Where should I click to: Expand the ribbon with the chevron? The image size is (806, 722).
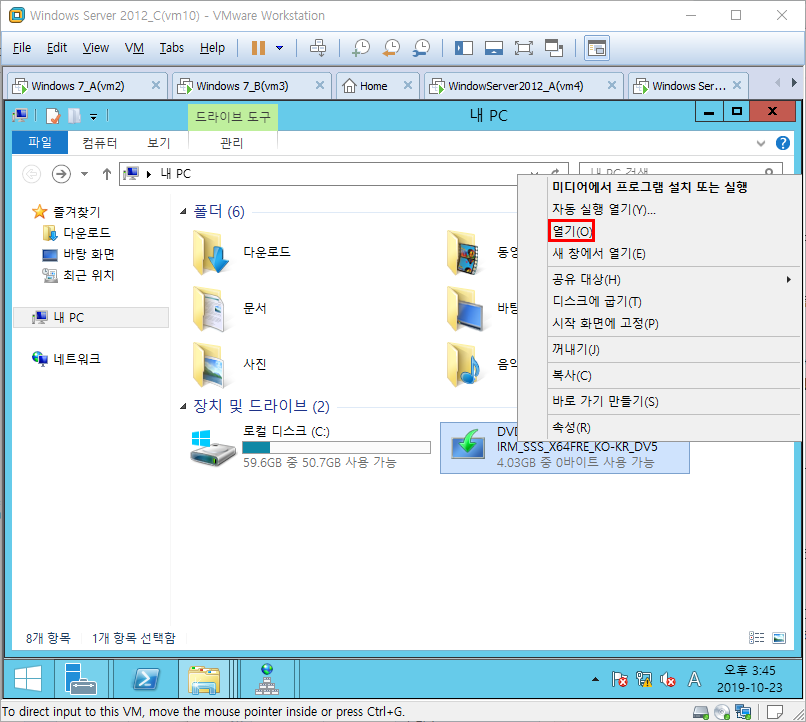(x=761, y=143)
